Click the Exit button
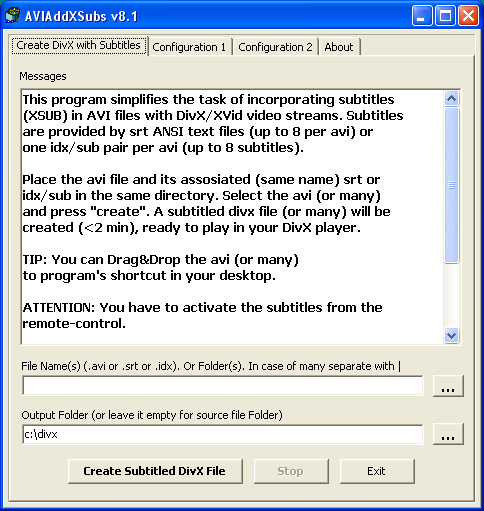The width and height of the screenshot is (484, 511). click(377, 471)
